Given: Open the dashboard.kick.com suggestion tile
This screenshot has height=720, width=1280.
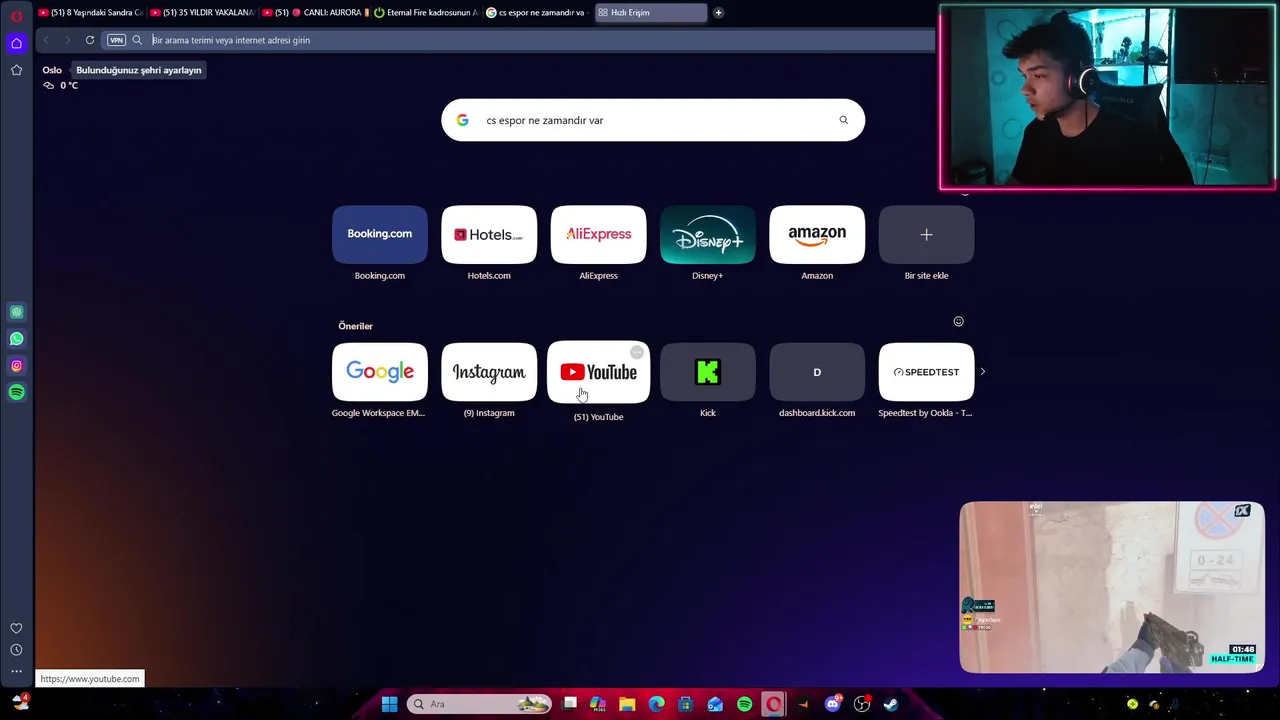Looking at the screenshot, I should [817, 372].
